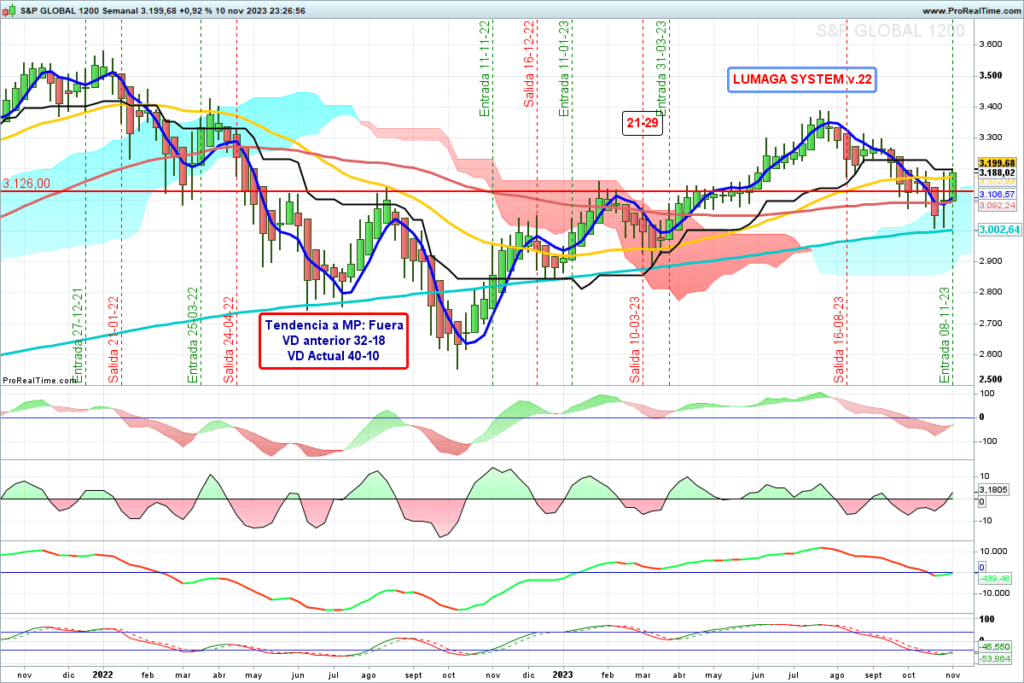Click the yellow 3.199,68 current price tag
The height and width of the screenshot is (683, 1024).
pos(997,163)
